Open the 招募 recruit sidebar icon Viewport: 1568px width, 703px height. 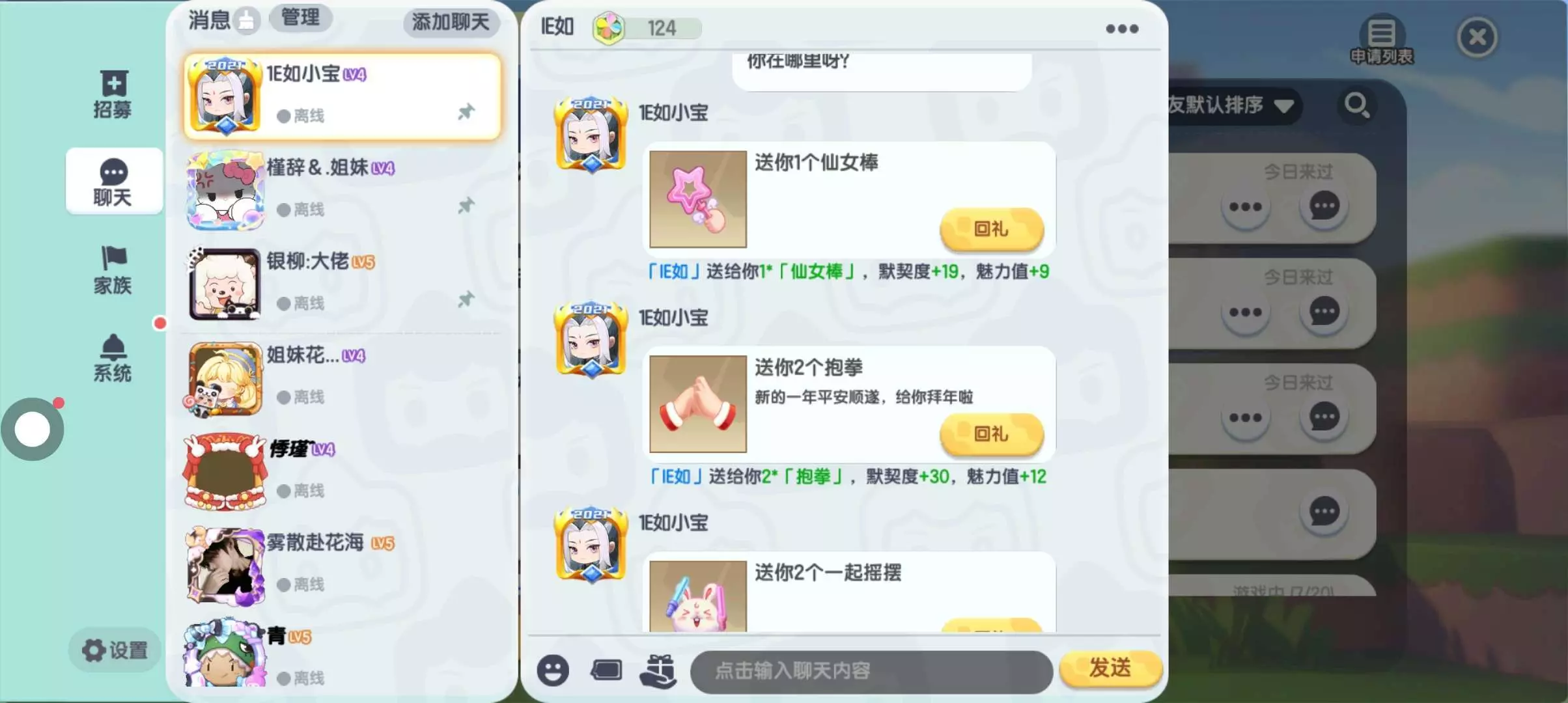(113, 94)
